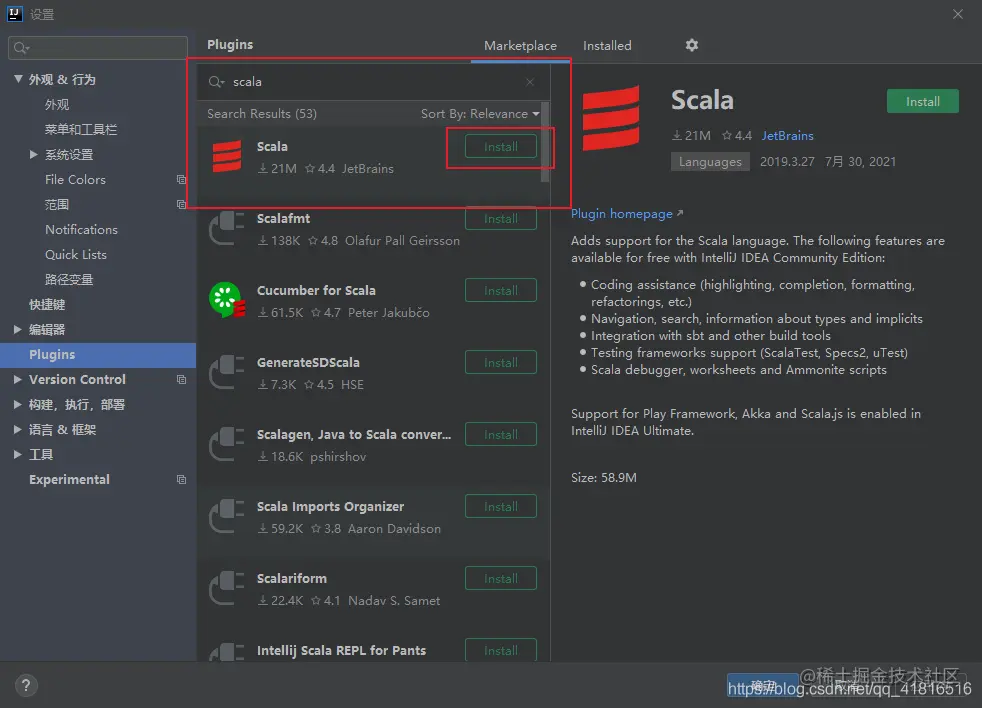Install the Scalariform plugin

tap(500, 579)
